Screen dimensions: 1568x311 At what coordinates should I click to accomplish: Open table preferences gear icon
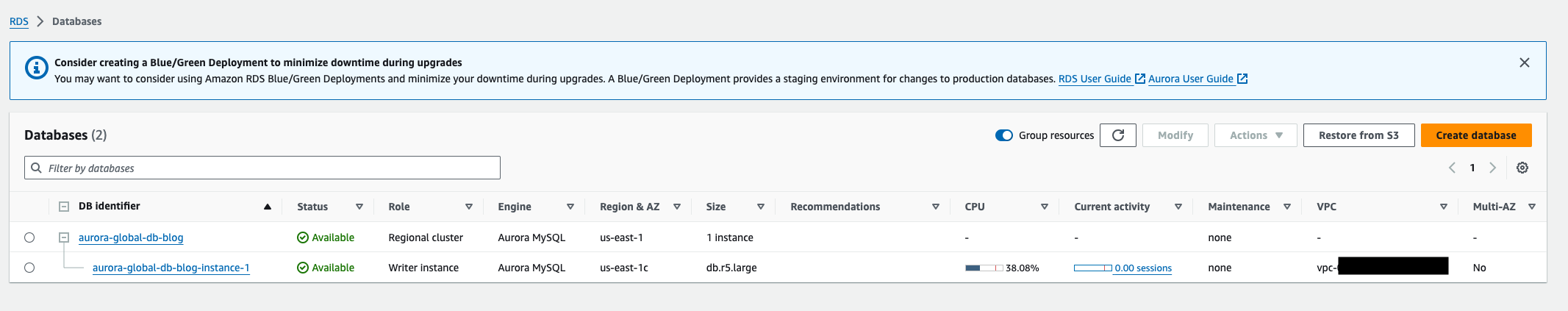tap(1522, 168)
